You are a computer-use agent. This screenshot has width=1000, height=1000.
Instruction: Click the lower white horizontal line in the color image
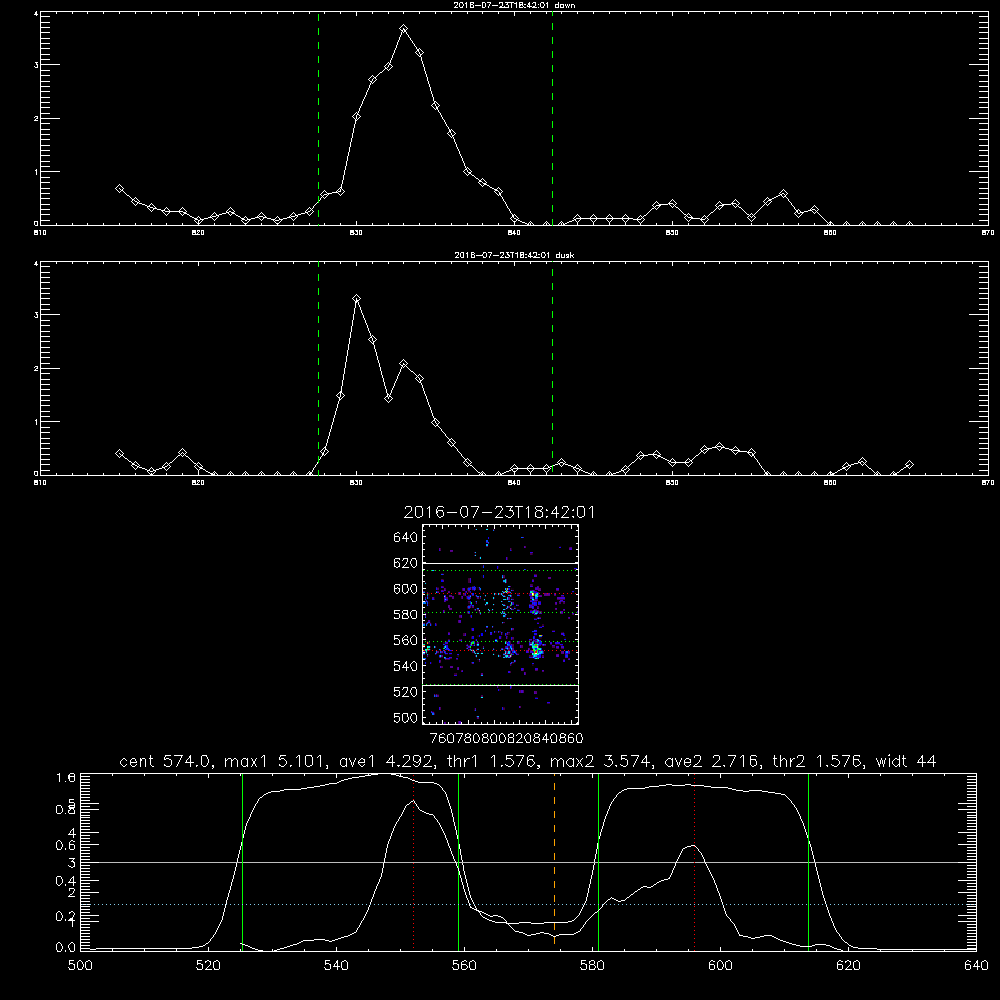(500, 685)
